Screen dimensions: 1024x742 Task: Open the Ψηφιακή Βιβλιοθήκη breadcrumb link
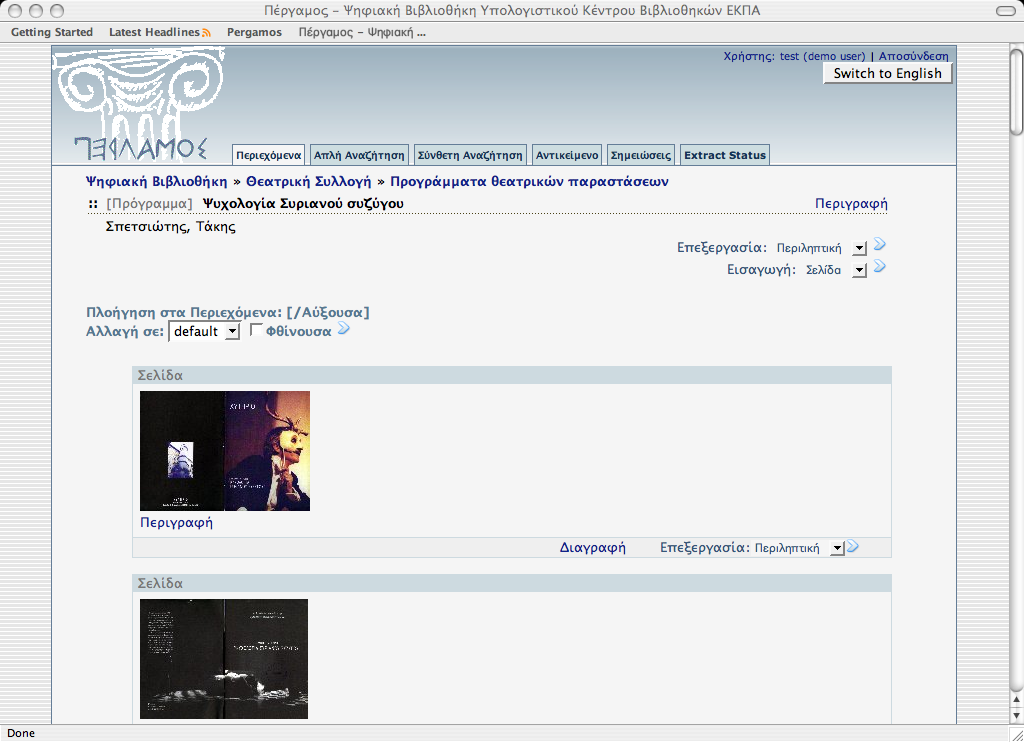[157, 182]
